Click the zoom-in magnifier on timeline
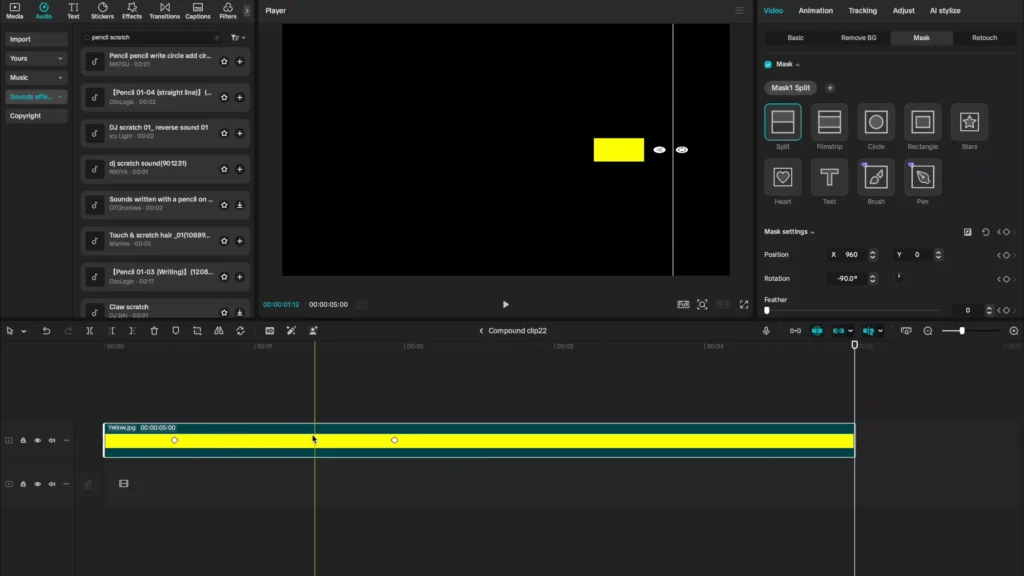This screenshot has width=1024, height=576. (1013, 331)
